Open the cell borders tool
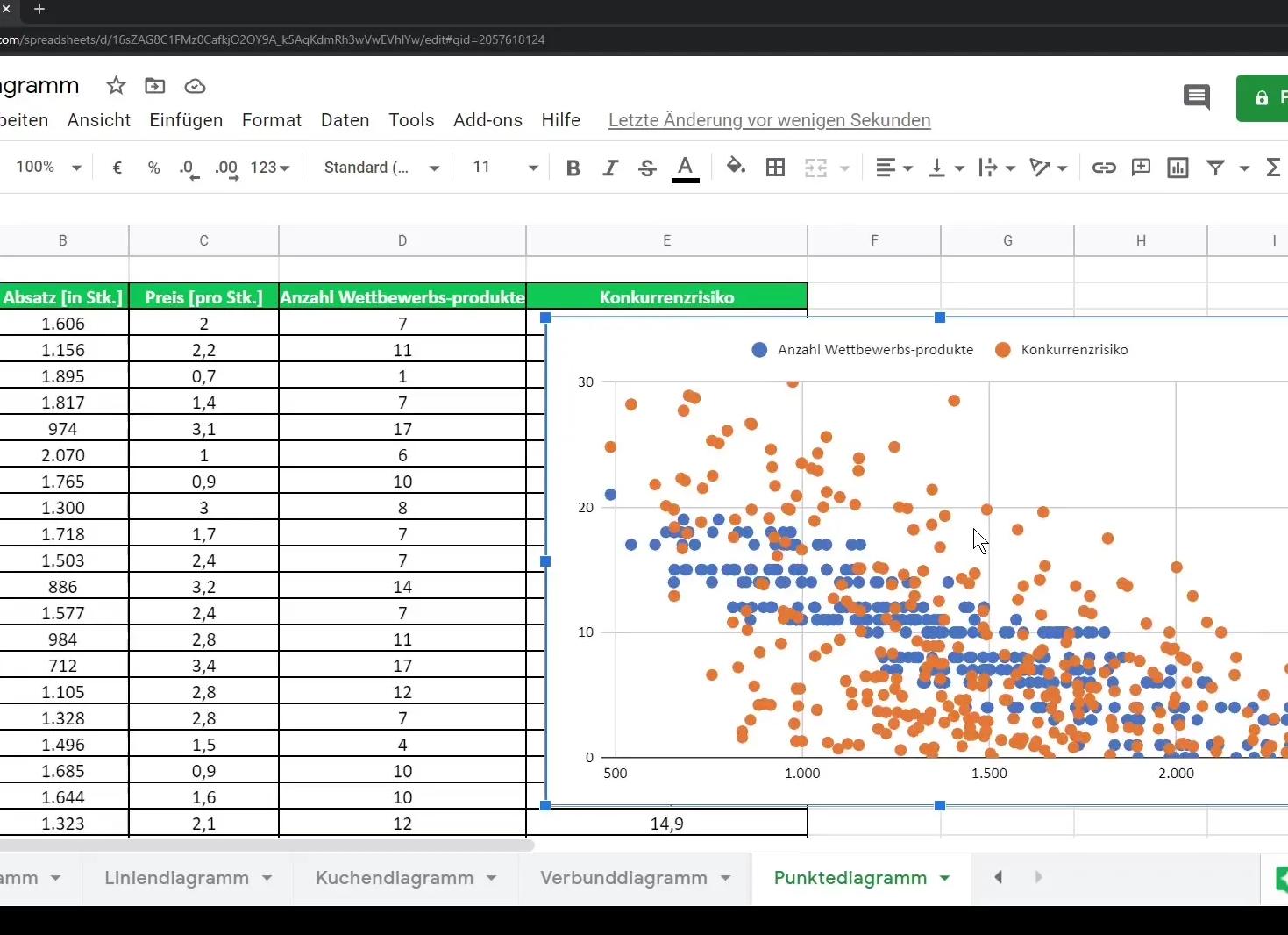 coord(775,168)
